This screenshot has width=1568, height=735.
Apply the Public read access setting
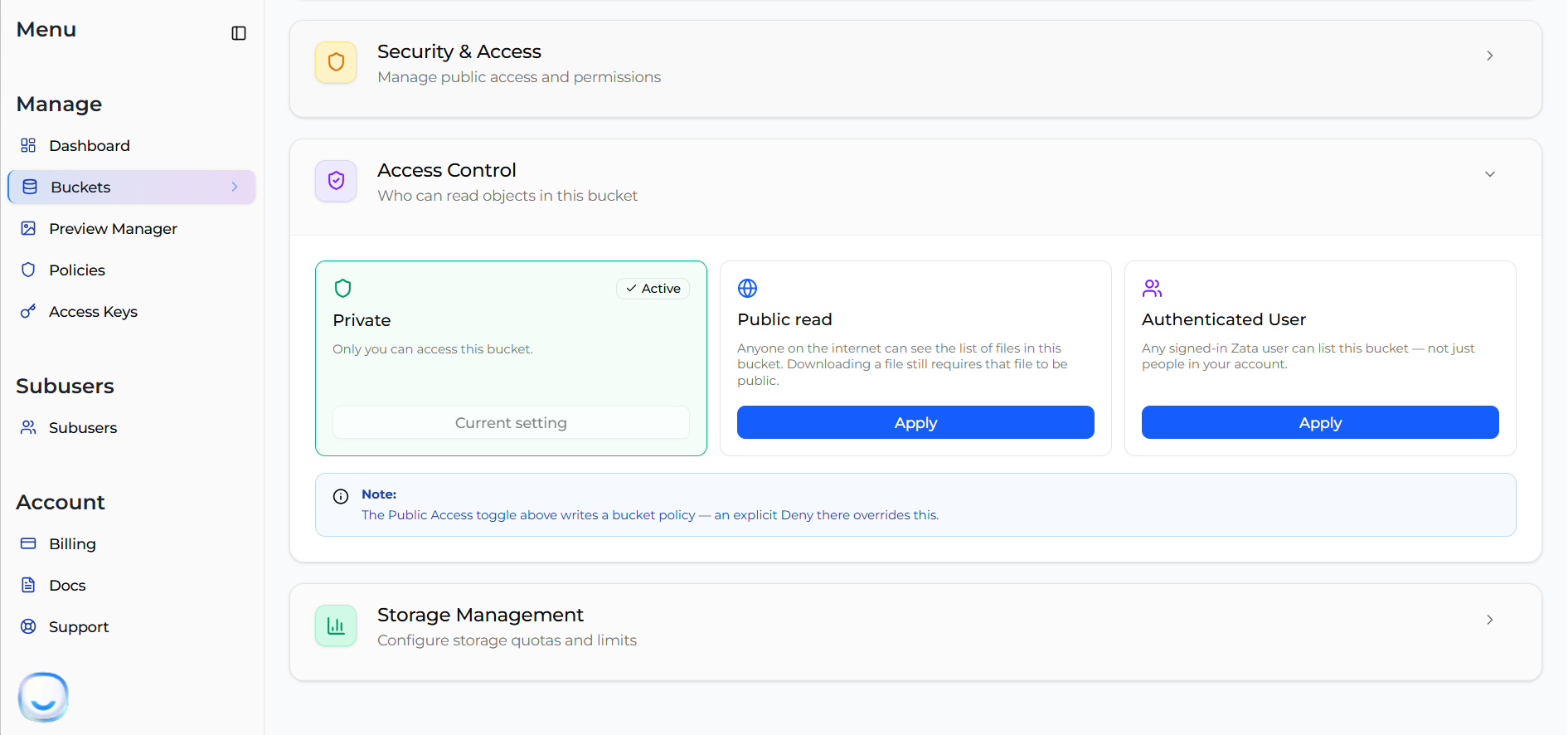tap(915, 422)
